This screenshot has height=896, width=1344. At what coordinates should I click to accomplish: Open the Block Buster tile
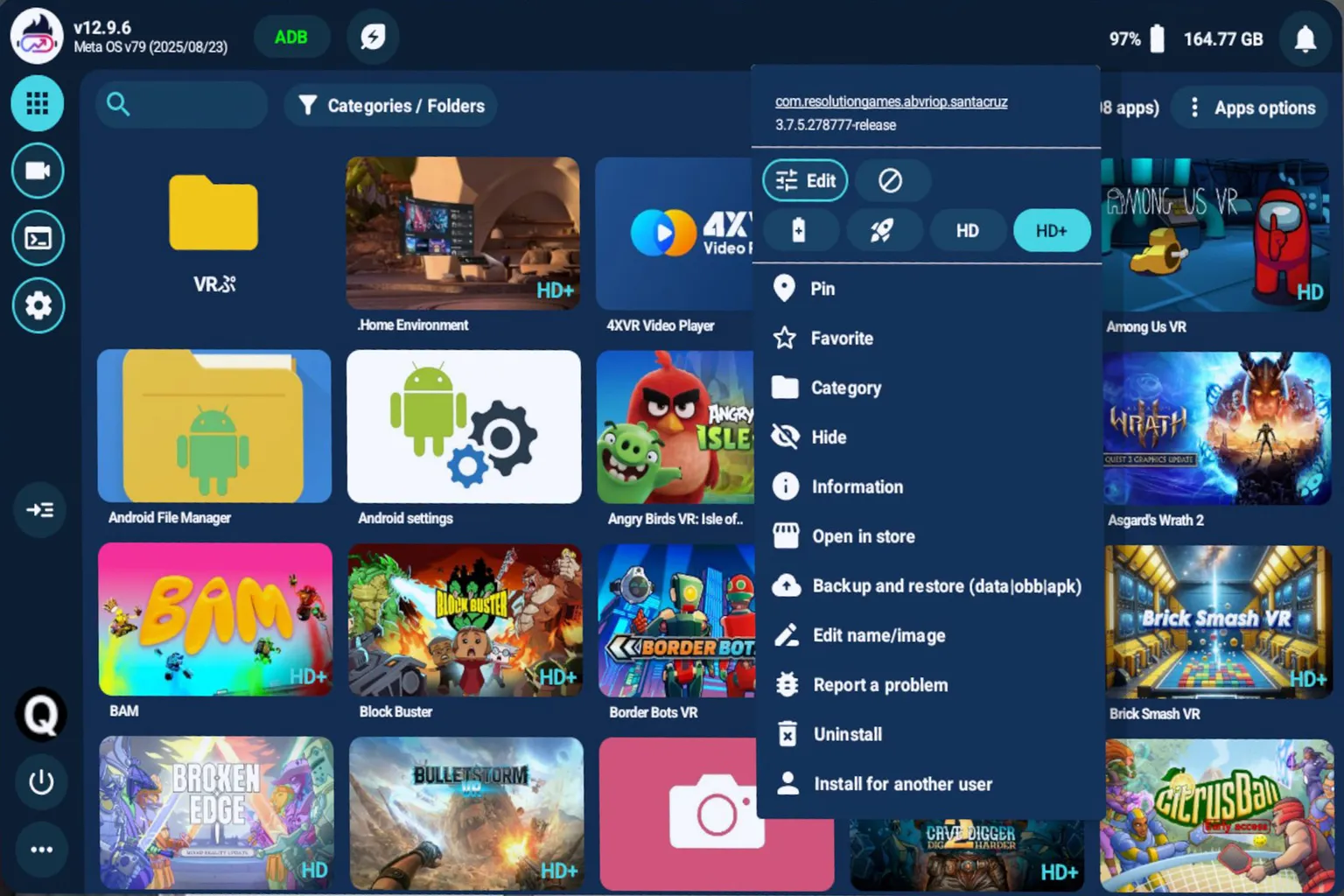[x=465, y=620]
